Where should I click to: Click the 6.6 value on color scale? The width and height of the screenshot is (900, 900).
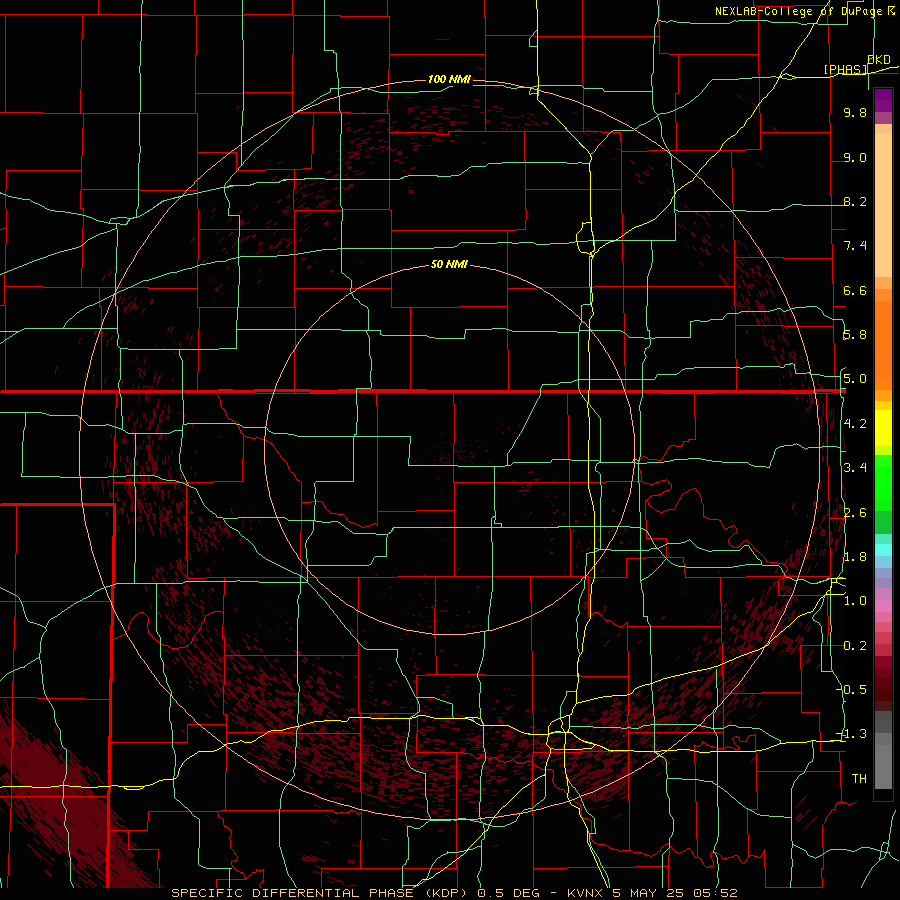pos(855,290)
